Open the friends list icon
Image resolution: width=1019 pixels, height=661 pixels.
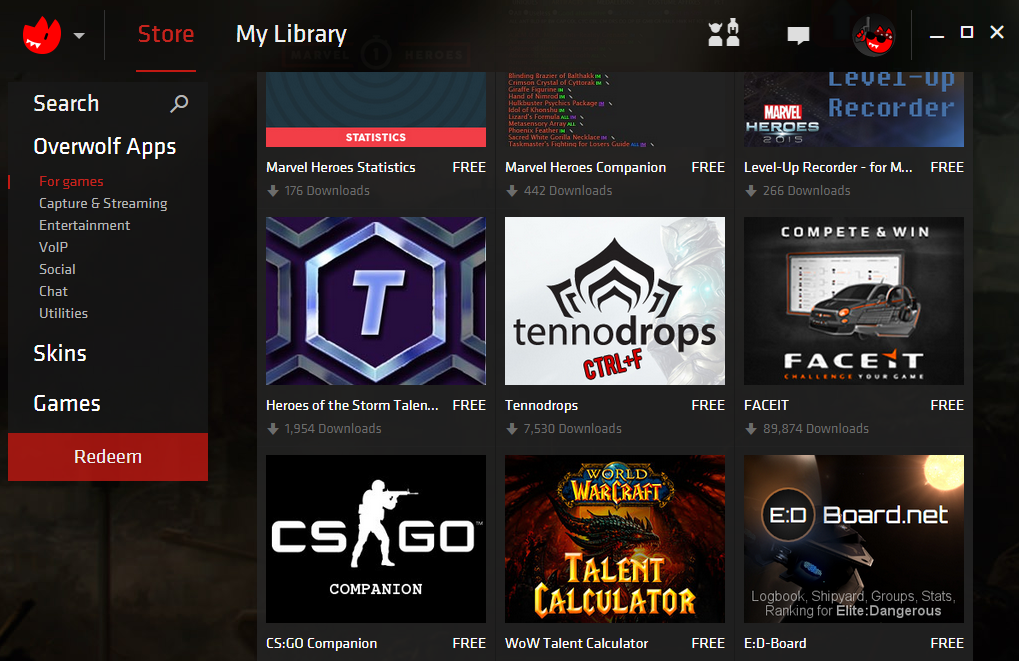point(723,33)
